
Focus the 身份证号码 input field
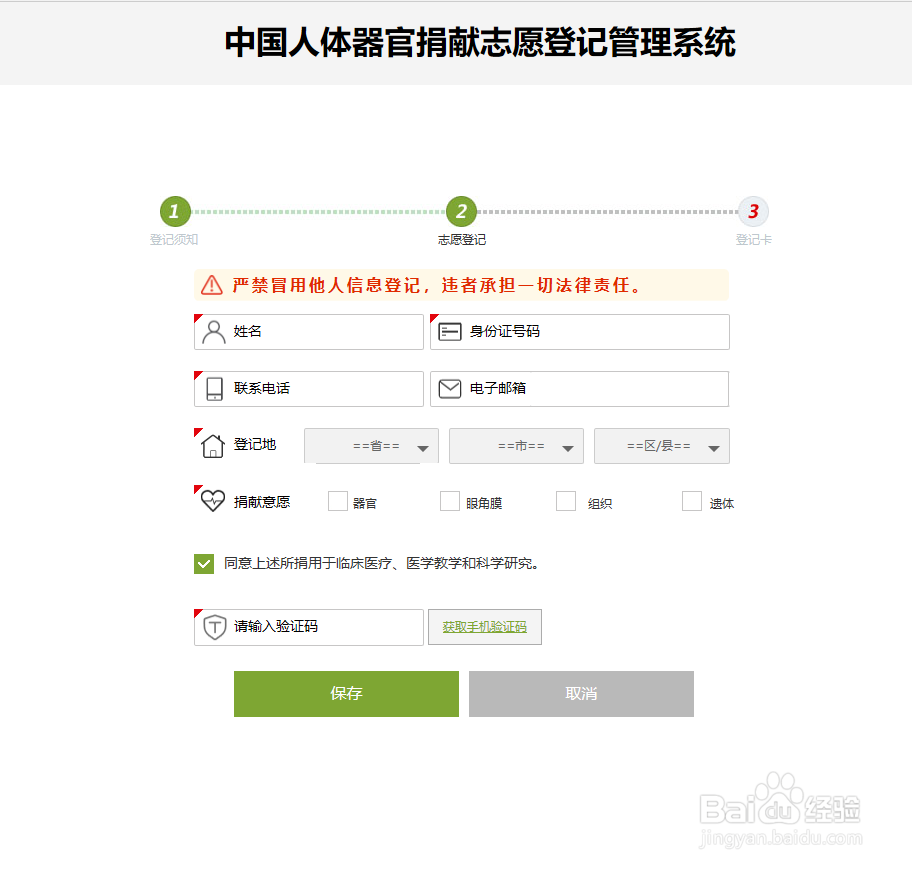pyautogui.click(x=580, y=332)
